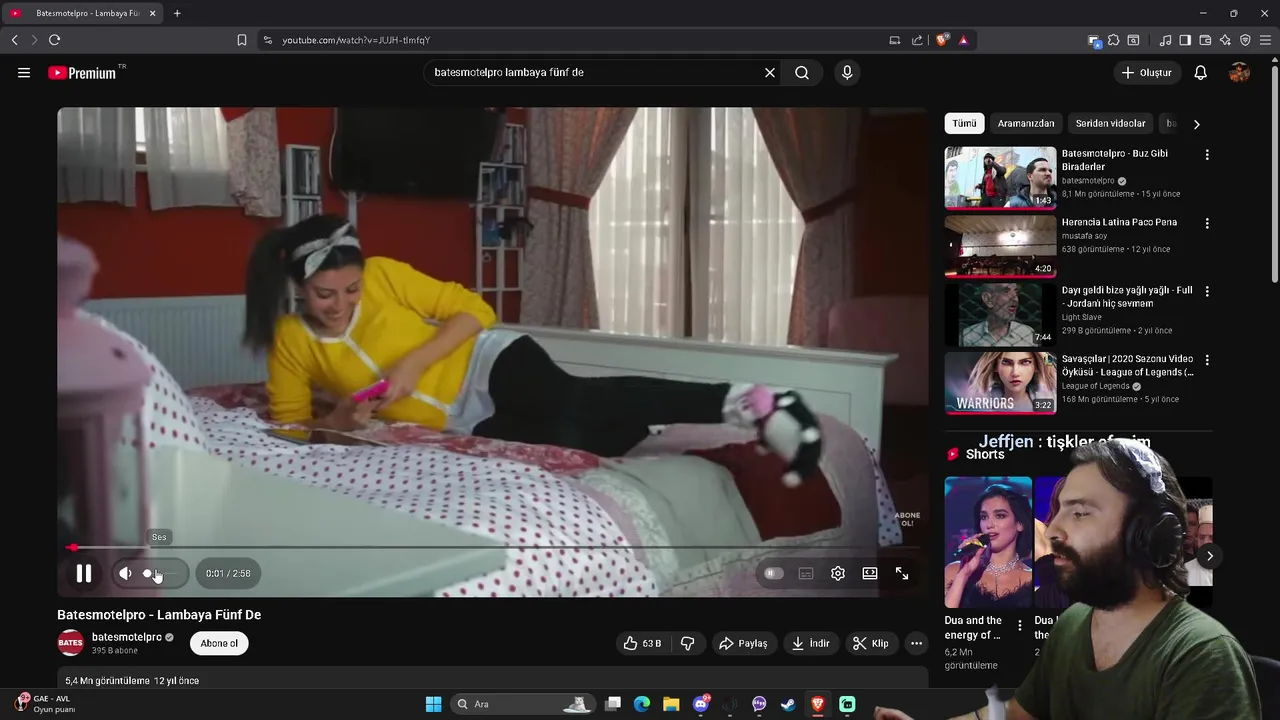Open options menu for Dayı geldi bize
The image size is (1280, 720).
[1207, 291]
